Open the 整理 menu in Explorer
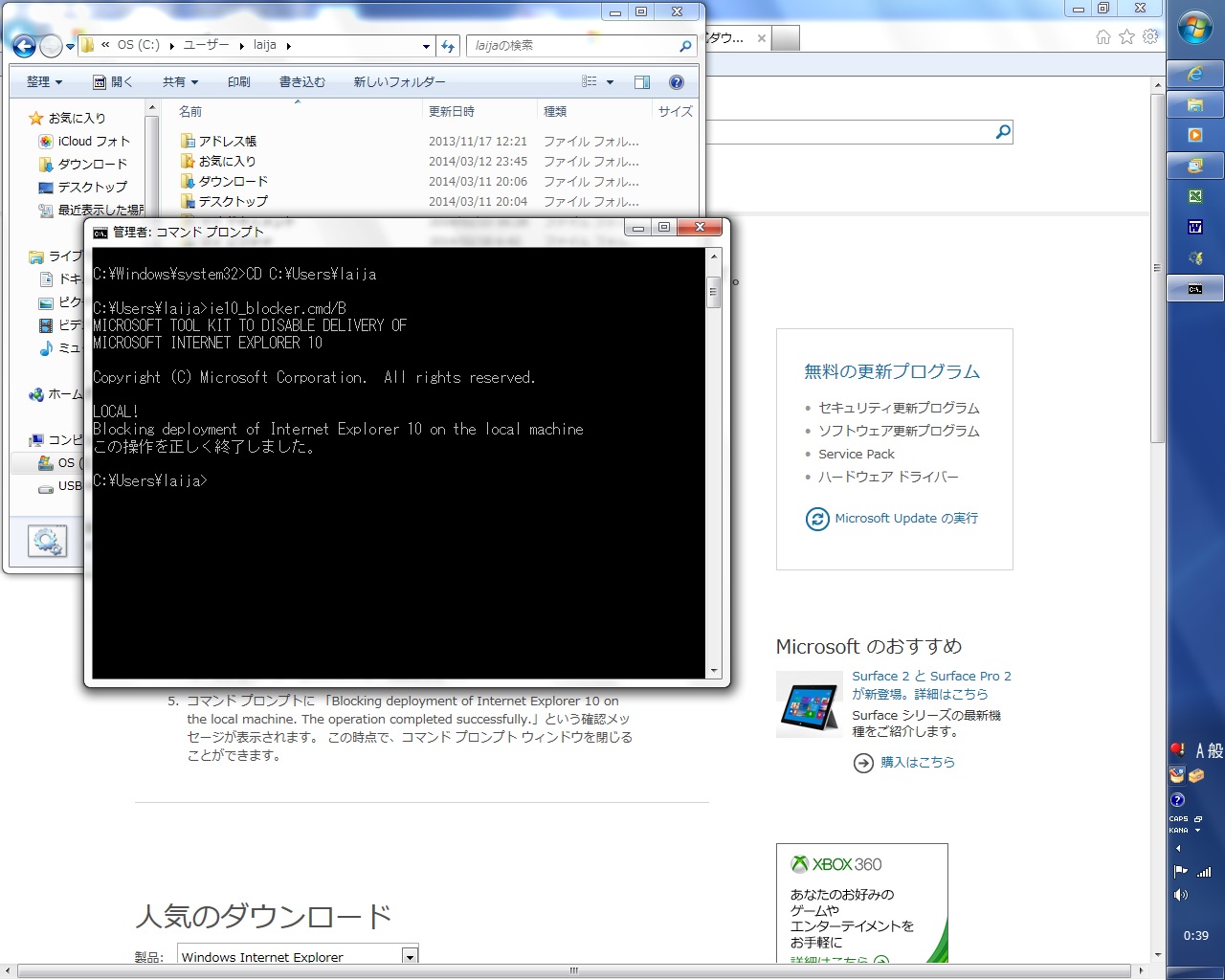1225x980 pixels. (x=44, y=82)
